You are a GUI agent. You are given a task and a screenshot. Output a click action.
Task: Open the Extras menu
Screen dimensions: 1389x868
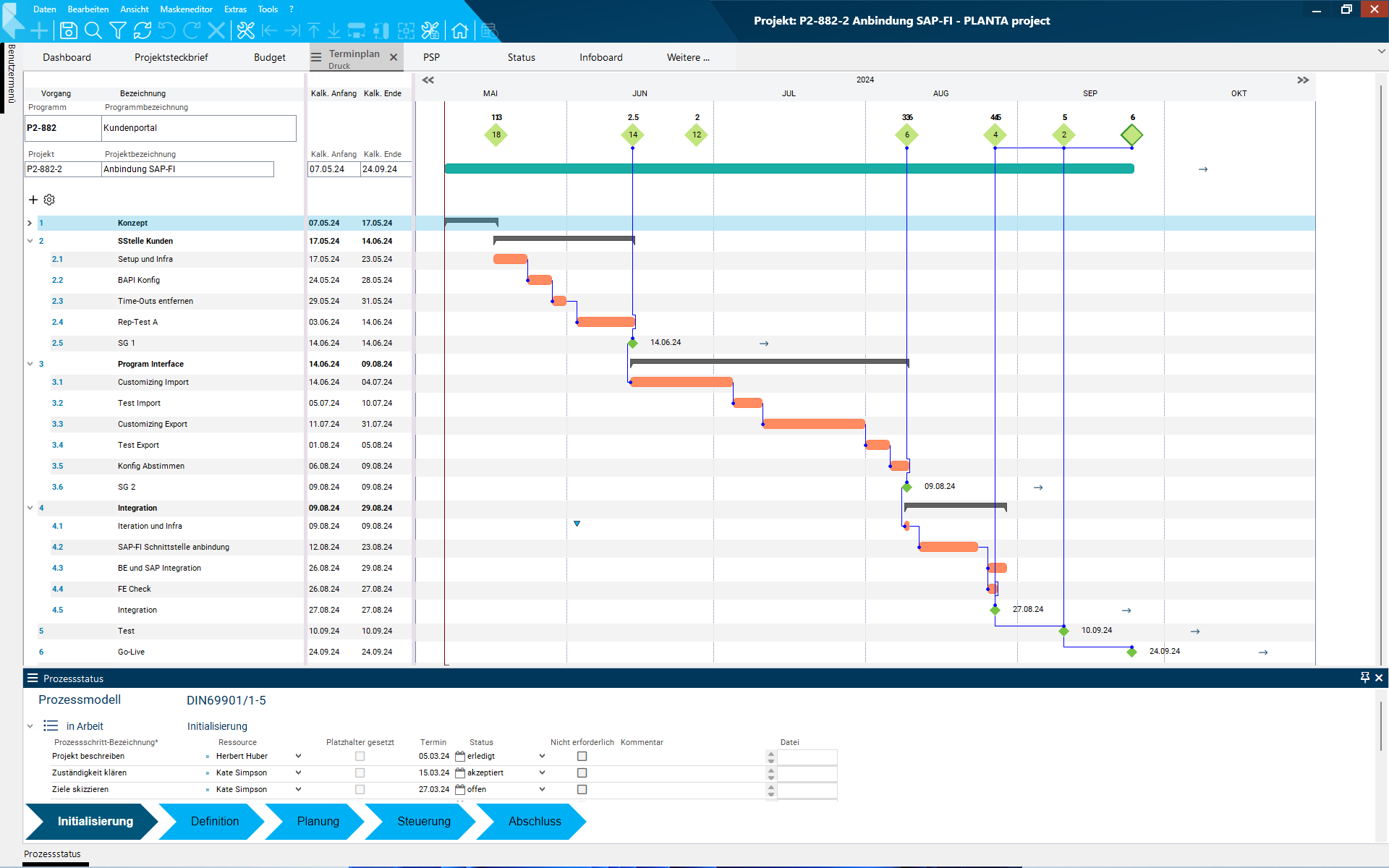[235, 9]
